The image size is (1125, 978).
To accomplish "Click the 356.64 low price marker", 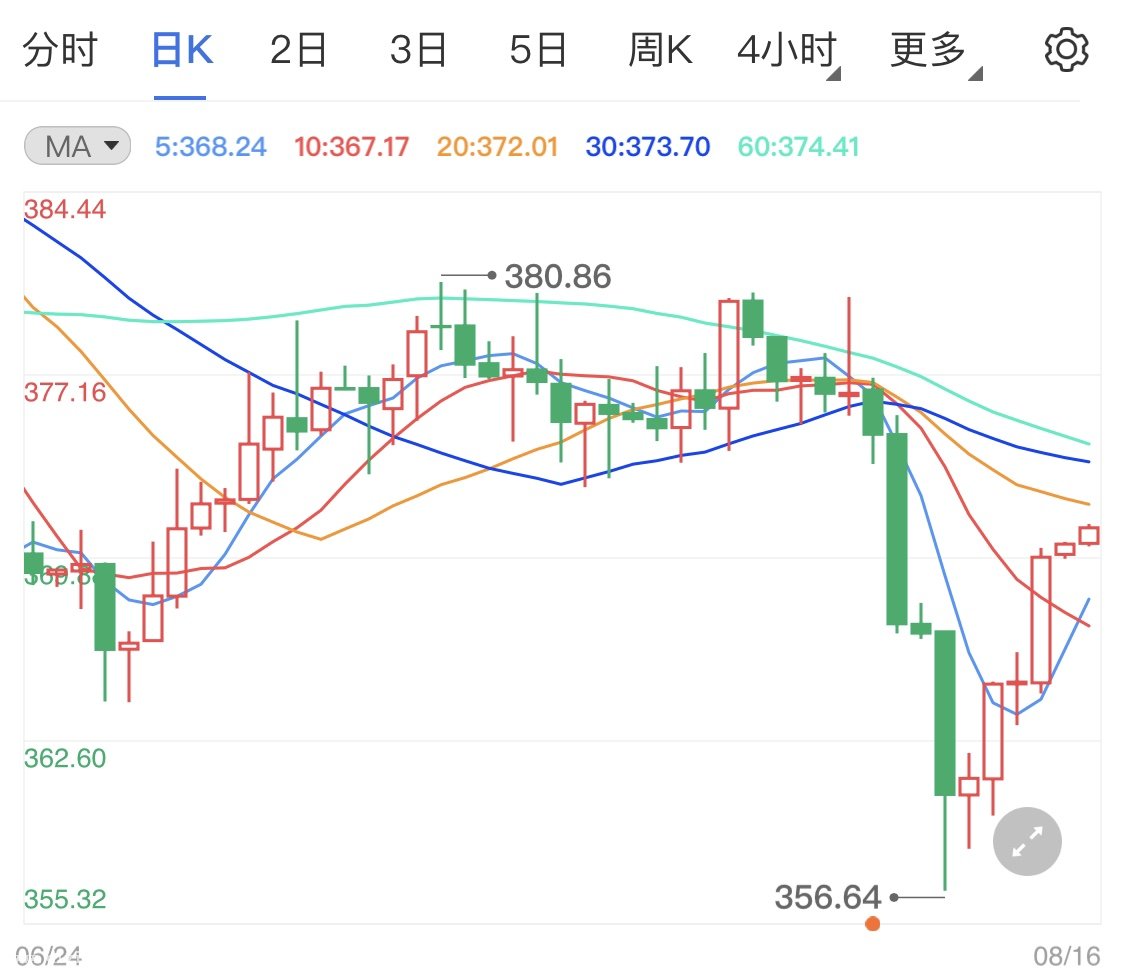I will click(828, 897).
